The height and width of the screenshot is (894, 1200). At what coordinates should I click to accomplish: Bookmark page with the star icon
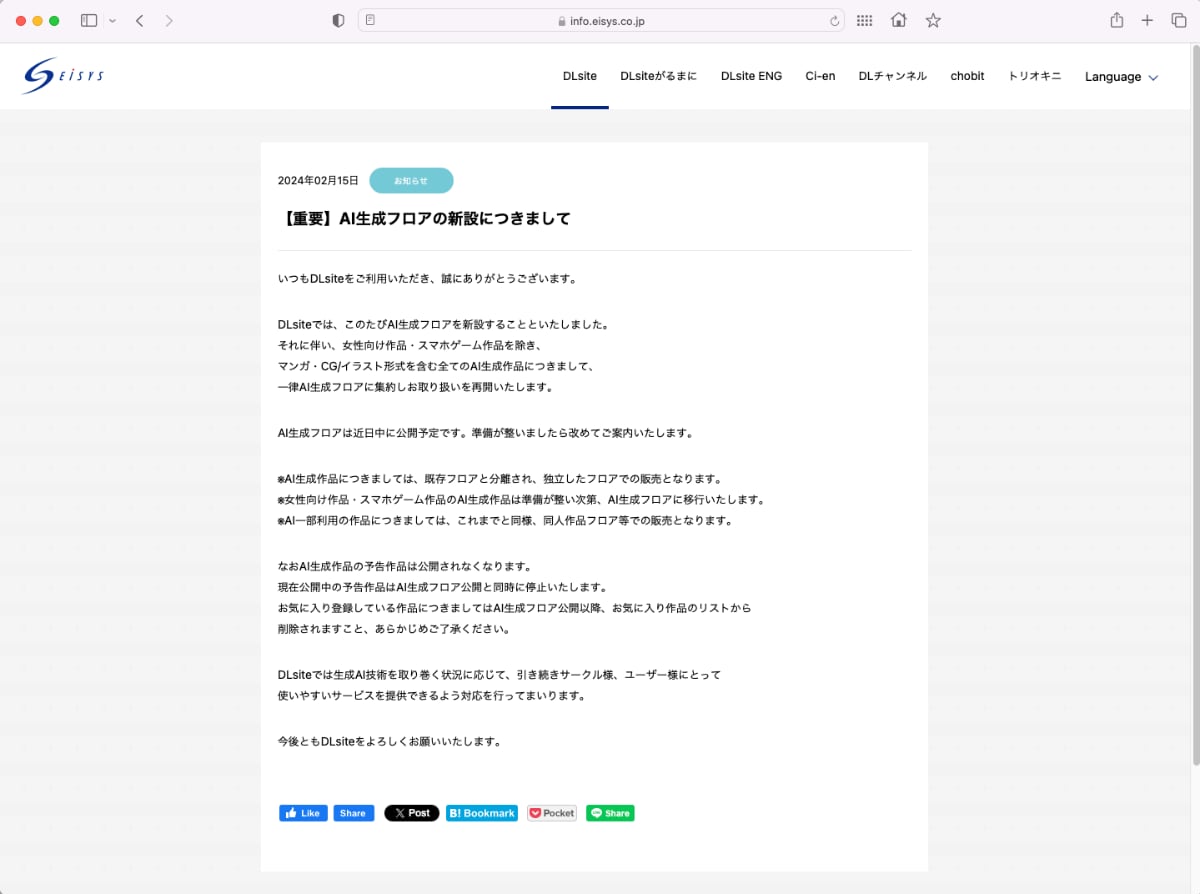click(x=933, y=20)
